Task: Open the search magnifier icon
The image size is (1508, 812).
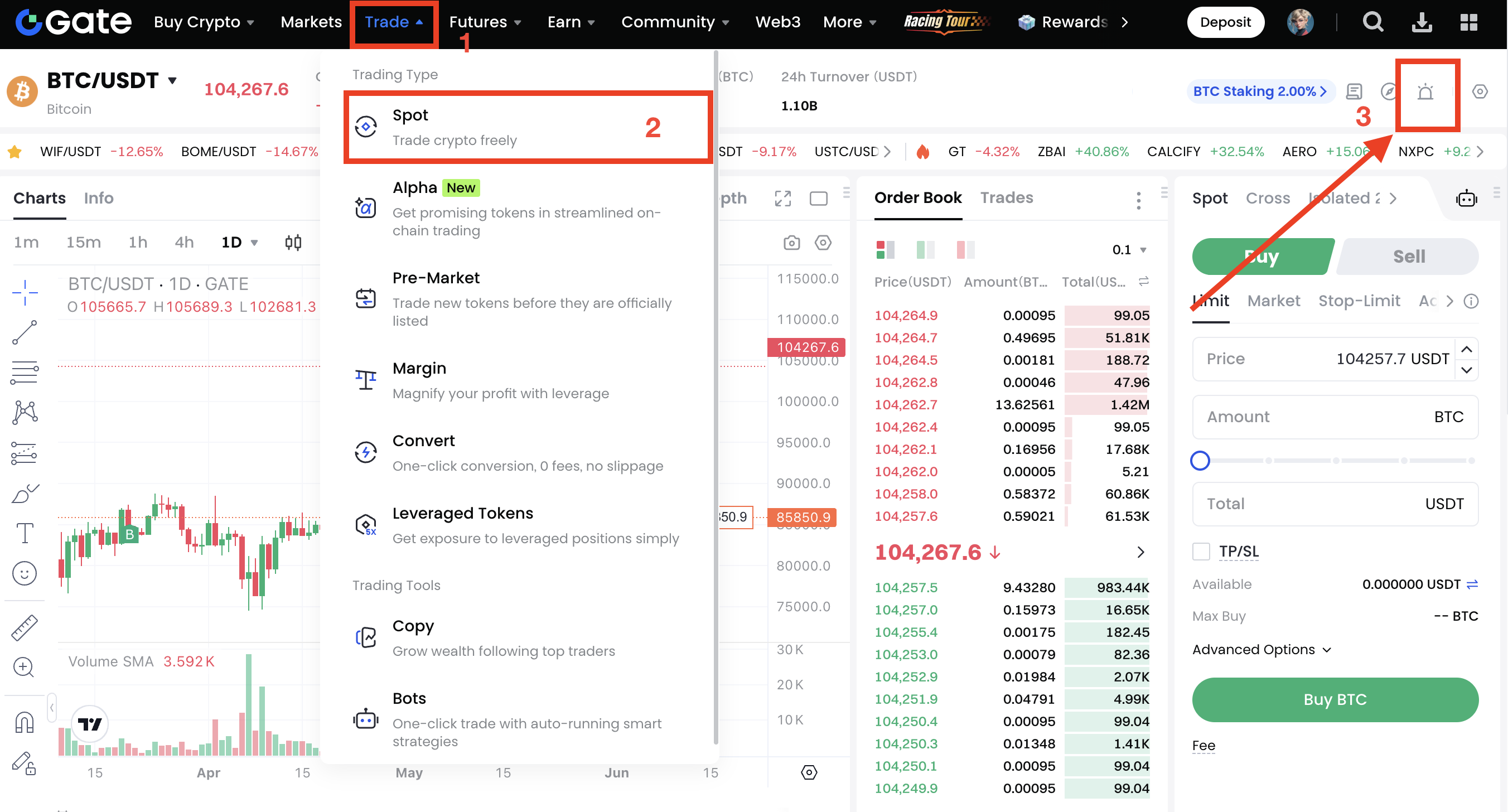Action: pos(1372,22)
